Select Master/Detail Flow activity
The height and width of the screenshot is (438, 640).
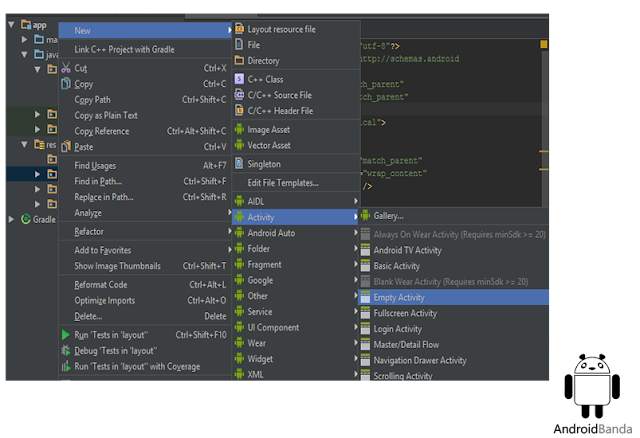453,345
